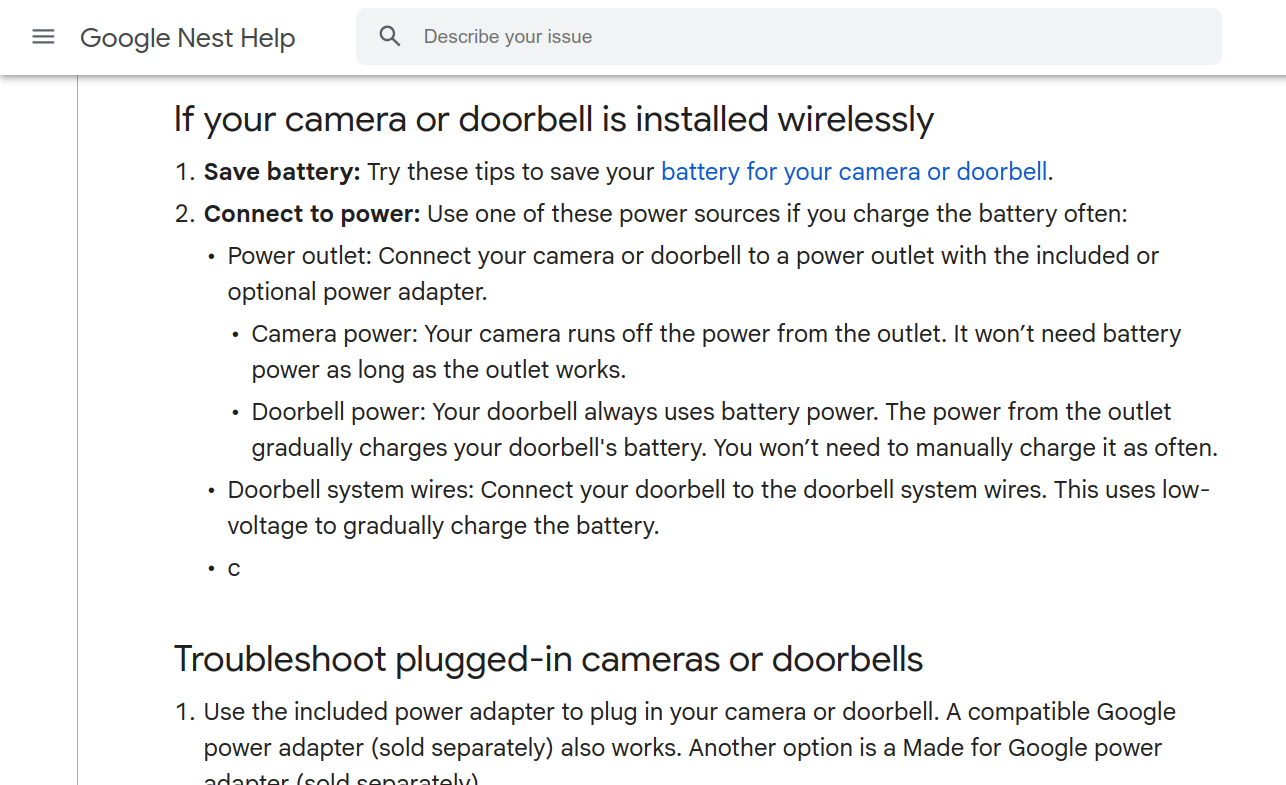Click the lone "c" bullet item
This screenshot has width=1286, height=785.
[x=234, y=568]
